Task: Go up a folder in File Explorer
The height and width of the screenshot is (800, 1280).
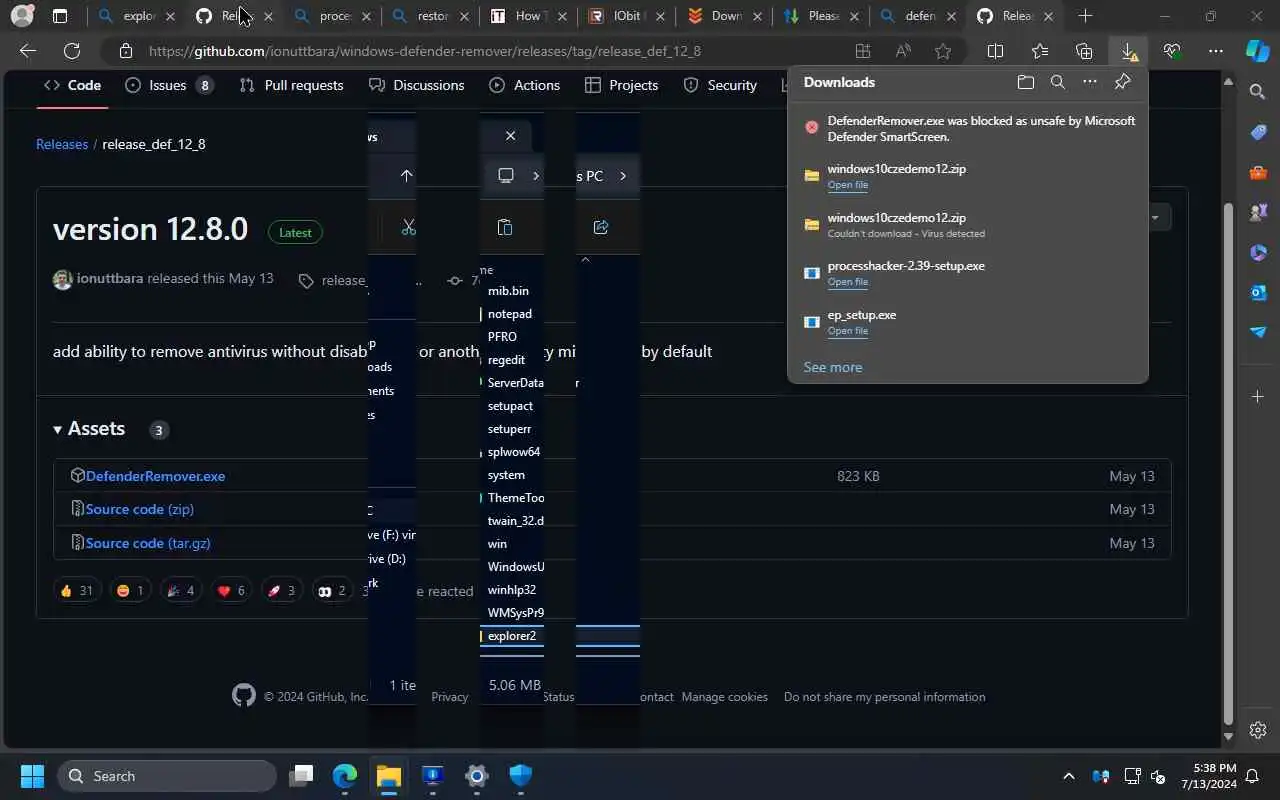Action: (x=406, y=175)
